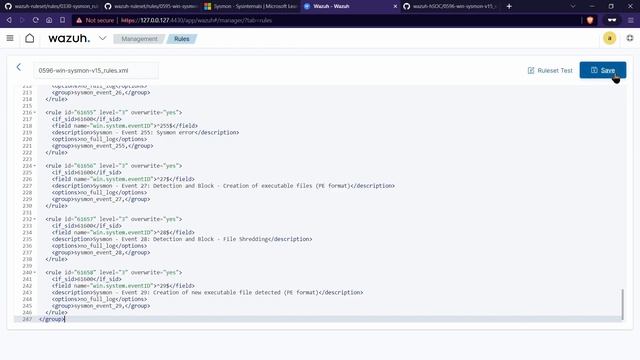Open Brave Shields icon
640x360 pixels.
click(x=590, y=20)
